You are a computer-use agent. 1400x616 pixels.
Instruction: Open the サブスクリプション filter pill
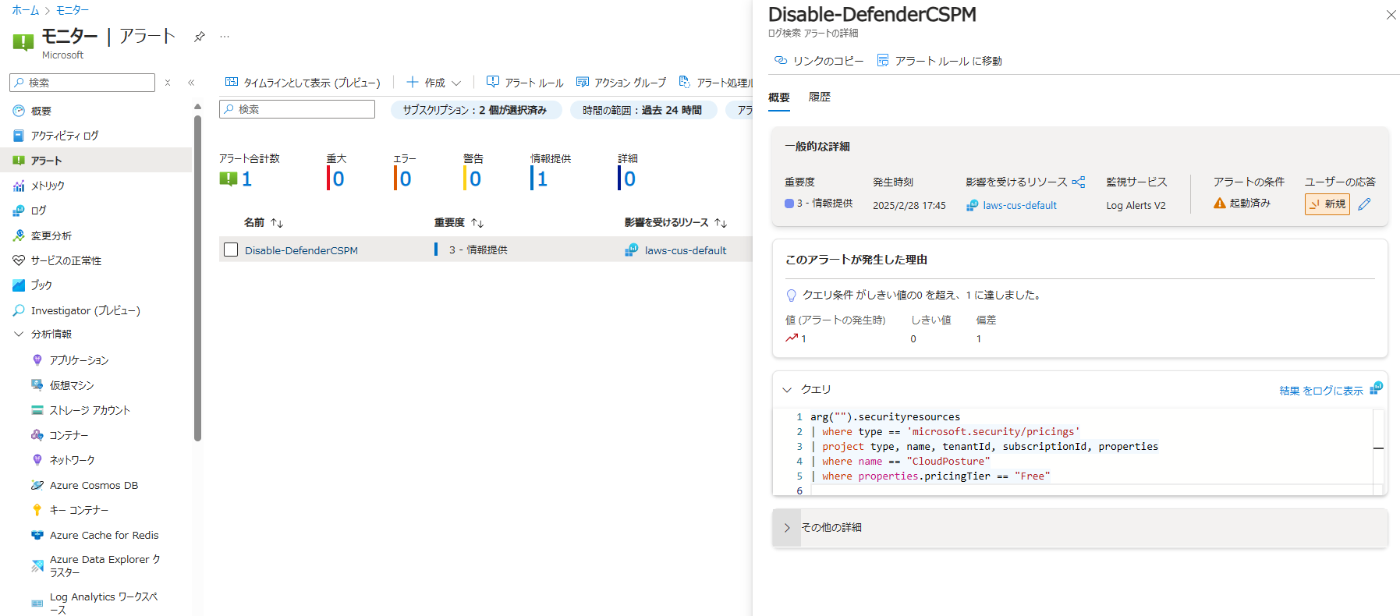(476, 110)
